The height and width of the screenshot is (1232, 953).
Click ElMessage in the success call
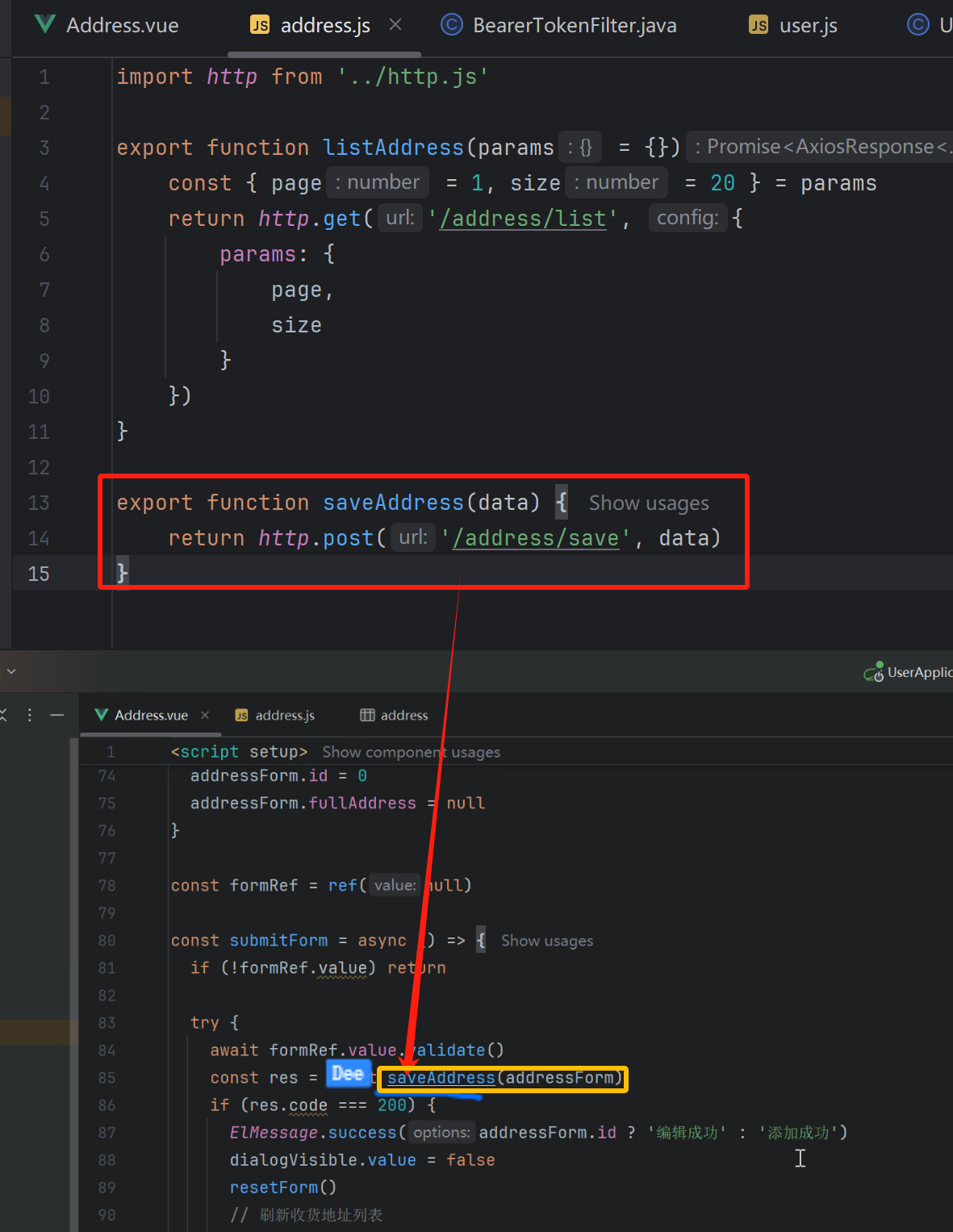point(274,1133)
